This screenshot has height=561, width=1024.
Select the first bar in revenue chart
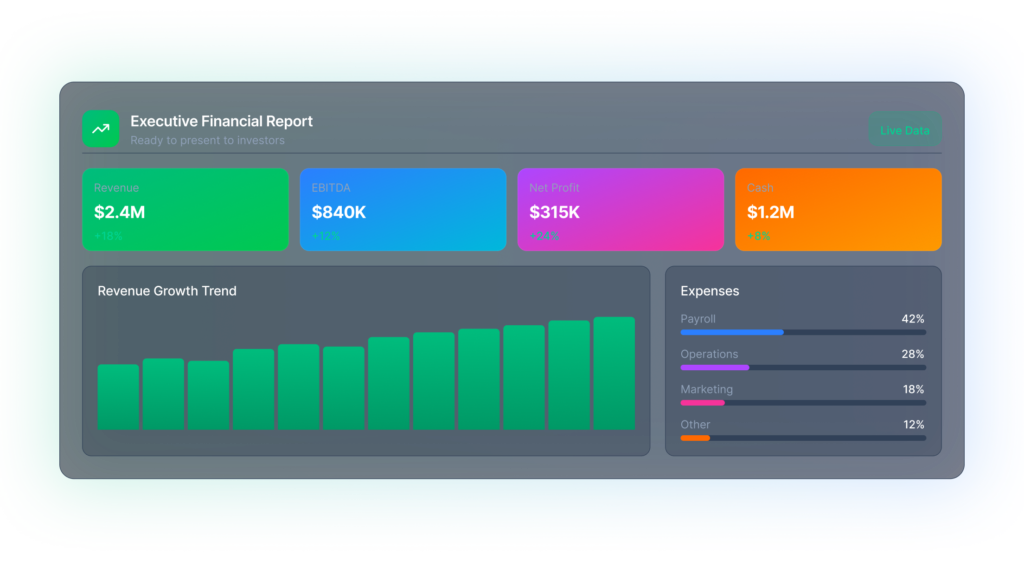(118, 397)
